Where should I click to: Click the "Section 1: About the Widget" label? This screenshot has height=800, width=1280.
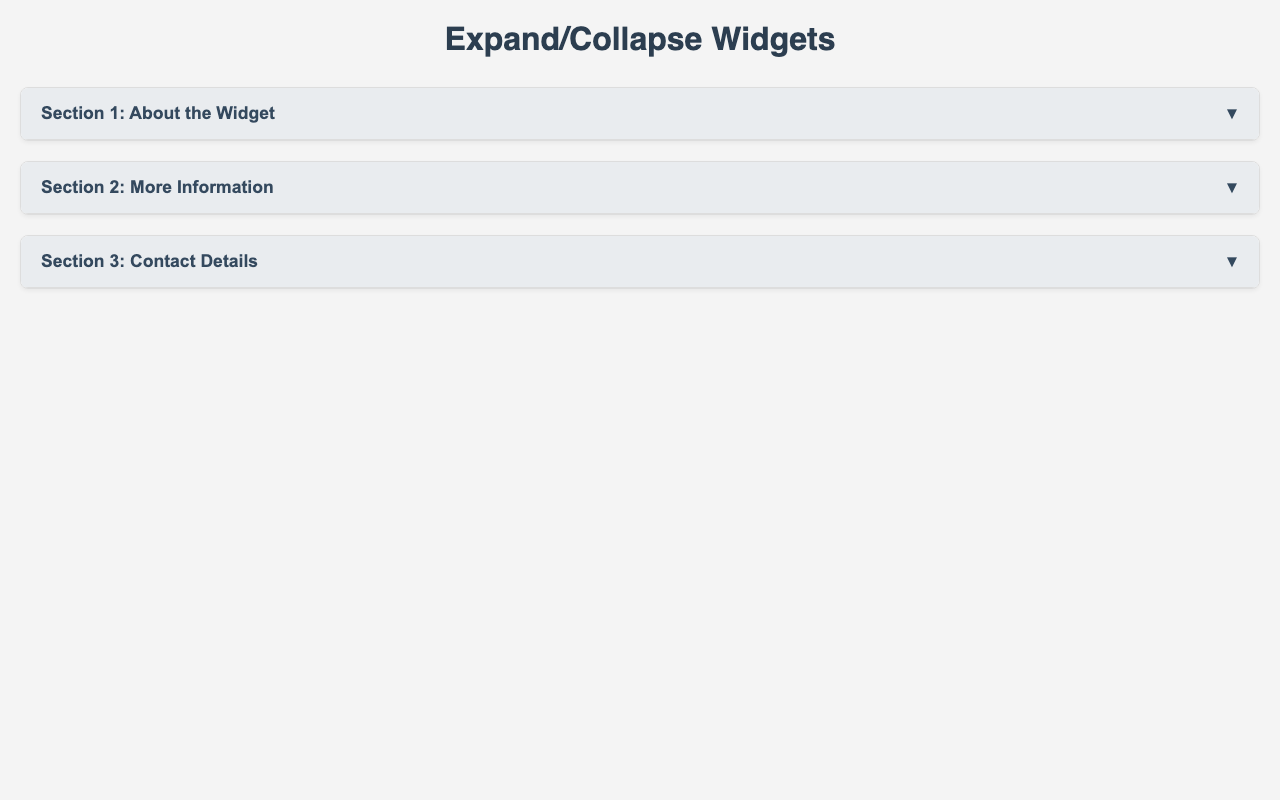[x=158, y=114]
